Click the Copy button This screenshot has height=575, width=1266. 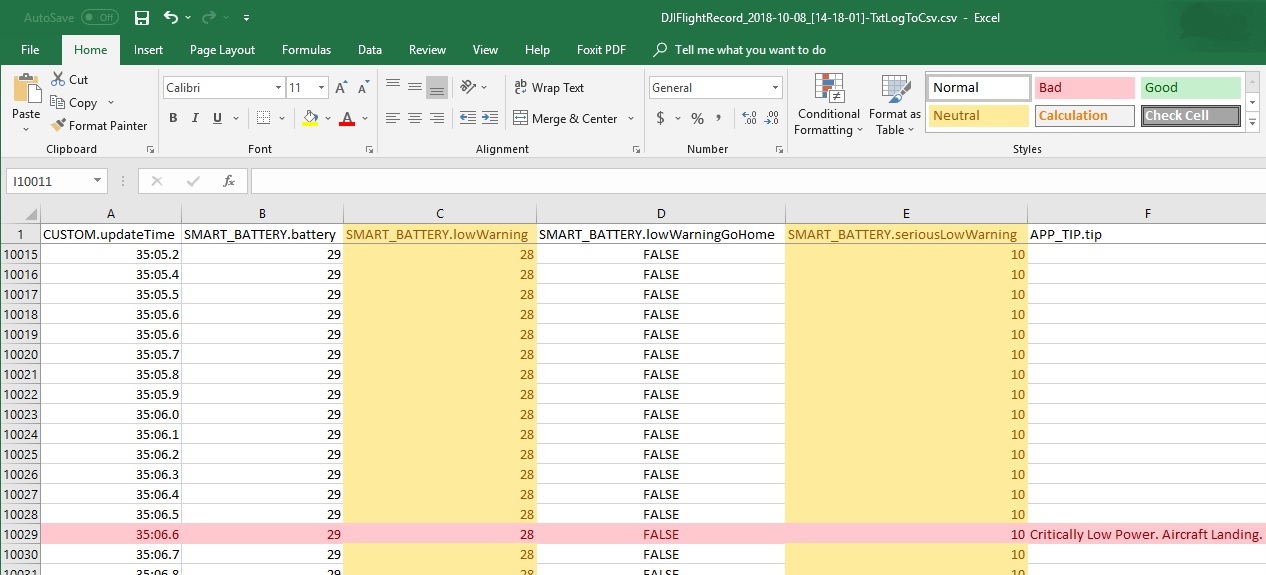(x=74, y=103)
